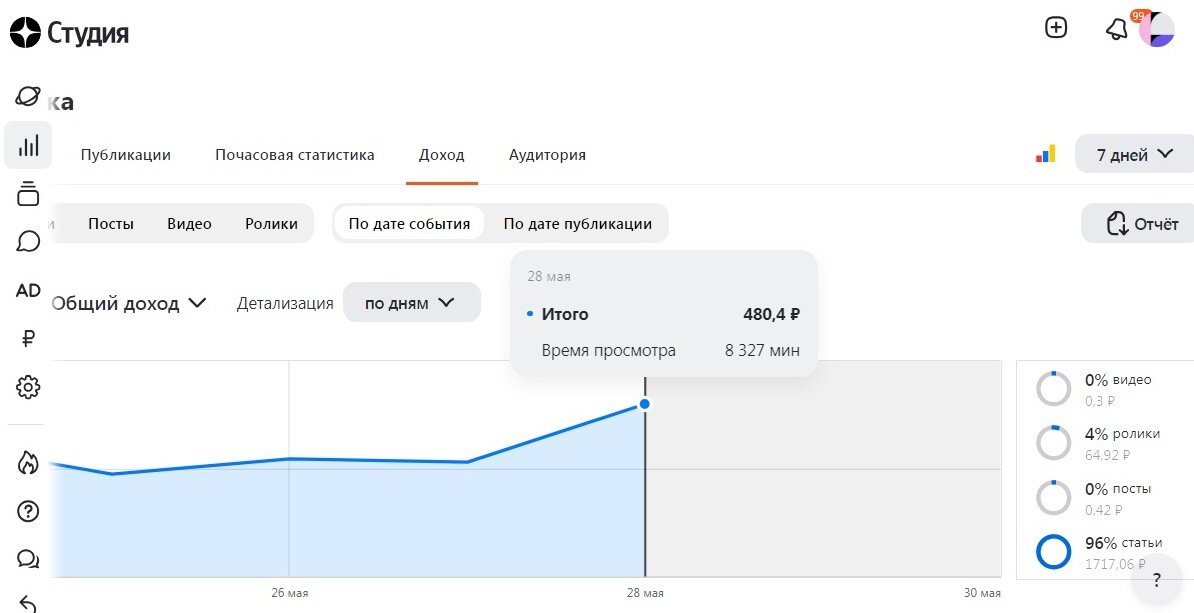Select По дате события option
Viewport: 1194px width, 613px height.
coord(410,224)
